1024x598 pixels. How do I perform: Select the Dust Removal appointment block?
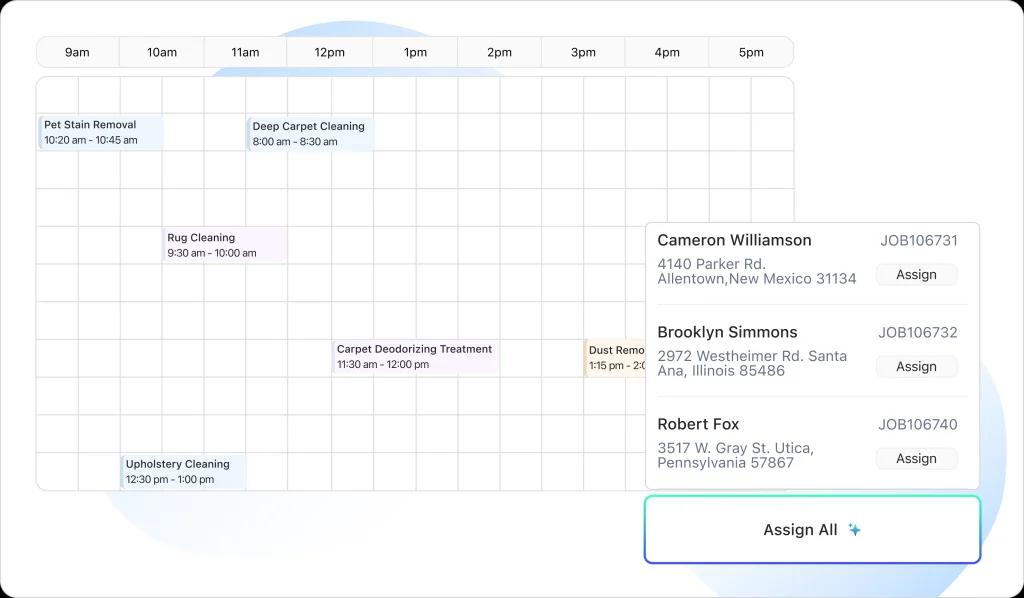(615, 358)
